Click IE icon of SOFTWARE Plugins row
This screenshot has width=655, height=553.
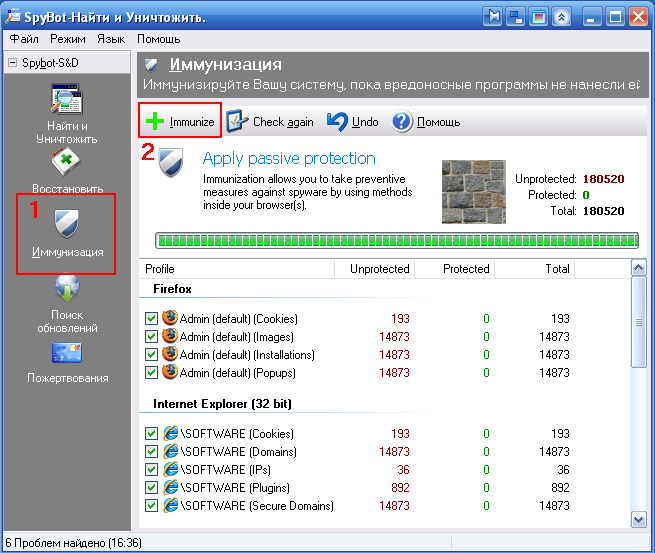coord(170,487)
